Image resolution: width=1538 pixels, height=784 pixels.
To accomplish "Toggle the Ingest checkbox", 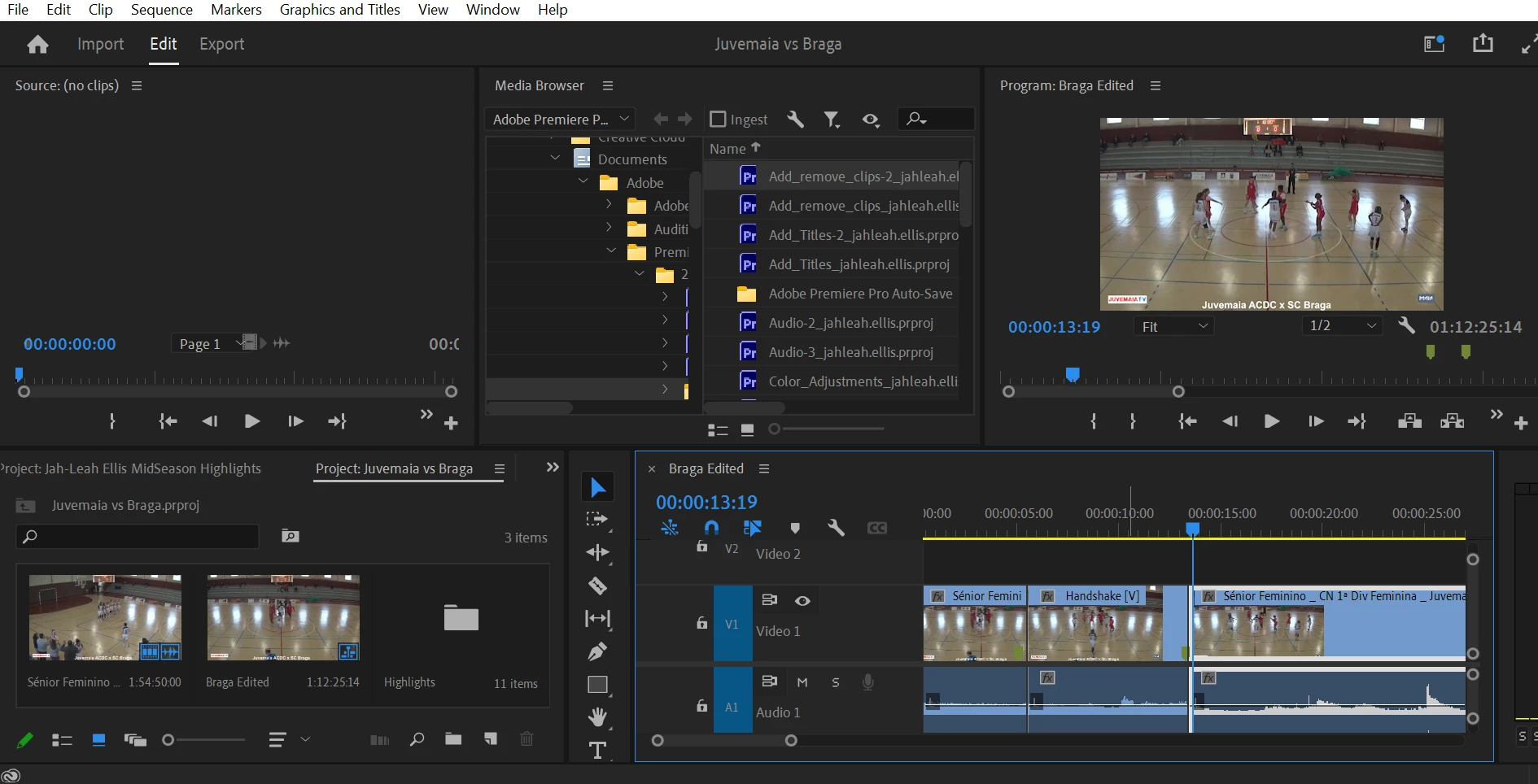I will click(718, 120).
